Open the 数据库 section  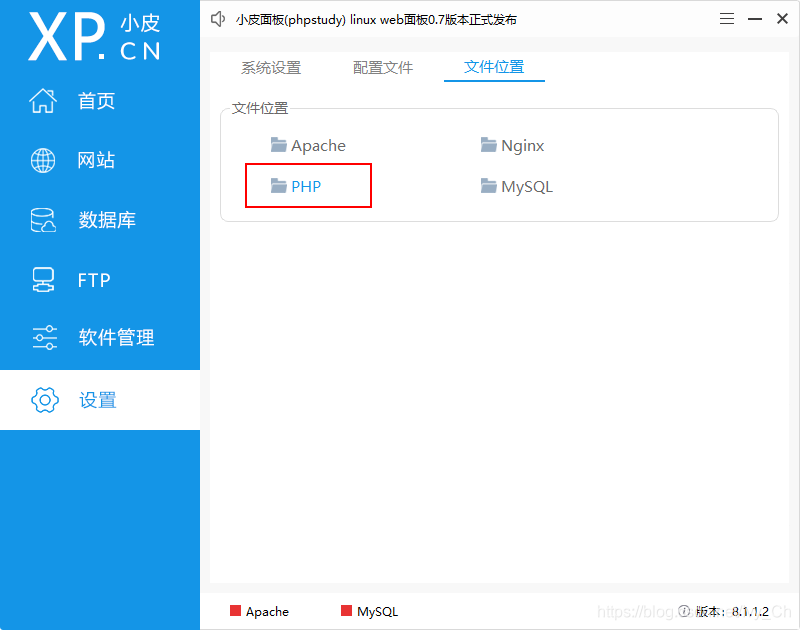(x=107, y=220)
